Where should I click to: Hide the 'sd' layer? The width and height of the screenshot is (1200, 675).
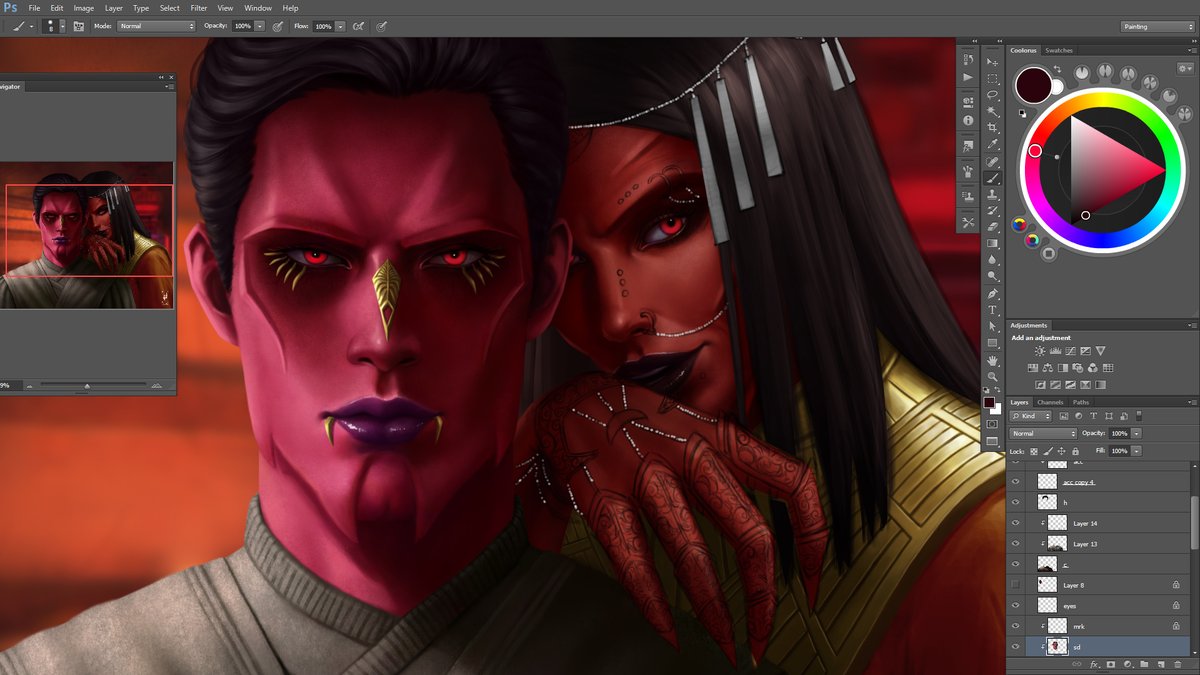(x=1015, y=647)
